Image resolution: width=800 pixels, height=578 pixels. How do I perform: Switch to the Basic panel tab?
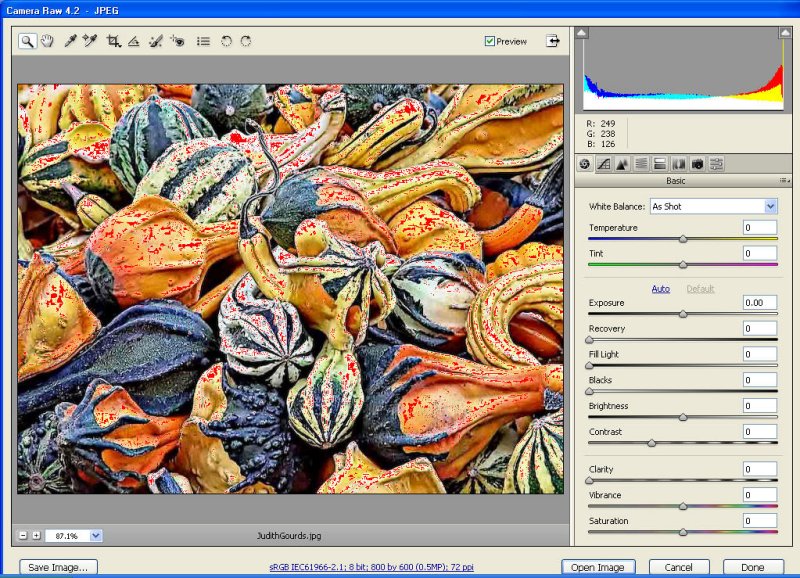tap(585, 164)
